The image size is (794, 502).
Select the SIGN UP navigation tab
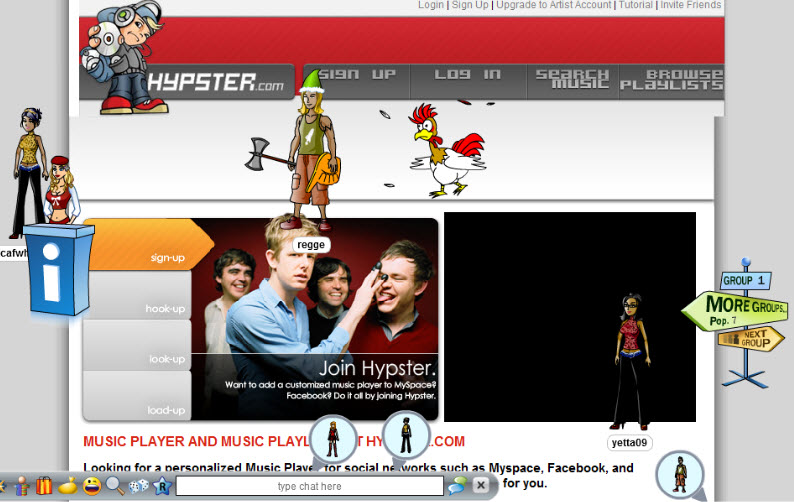[x=357, y=81]
